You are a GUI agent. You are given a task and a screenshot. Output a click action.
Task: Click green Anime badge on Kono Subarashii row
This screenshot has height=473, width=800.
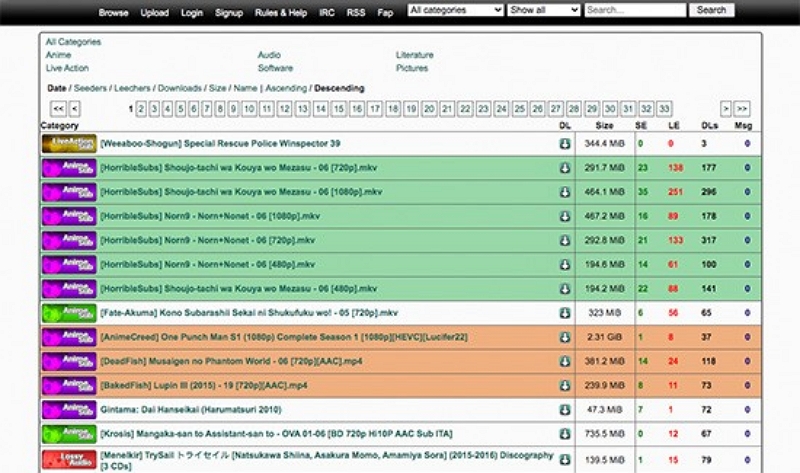[x=69, y=313]
